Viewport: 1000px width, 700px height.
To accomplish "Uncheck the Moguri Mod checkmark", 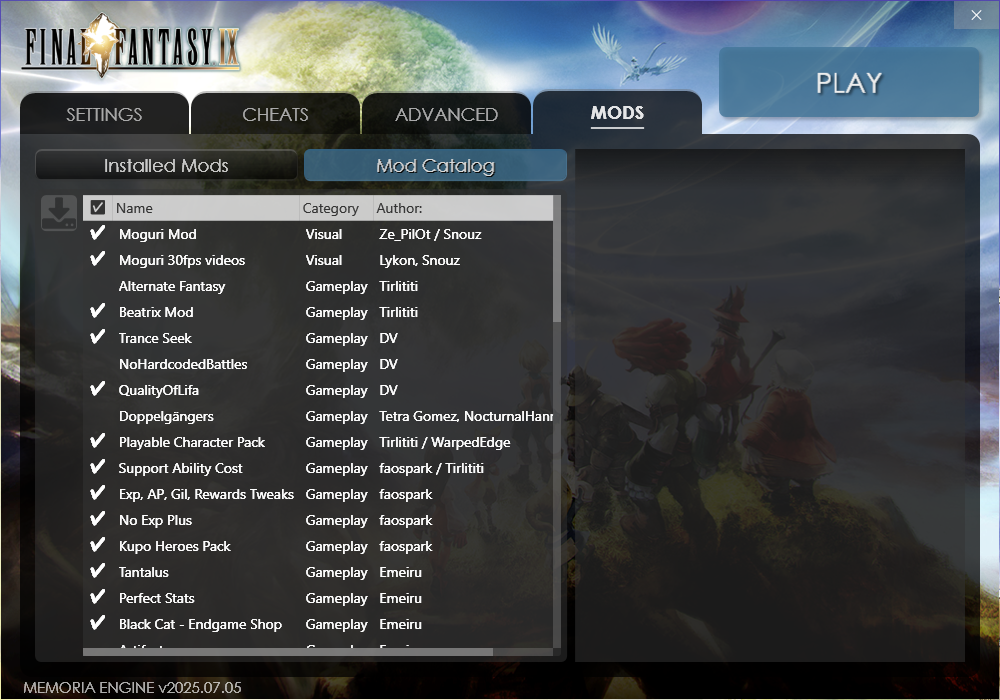I will point(98,233).
